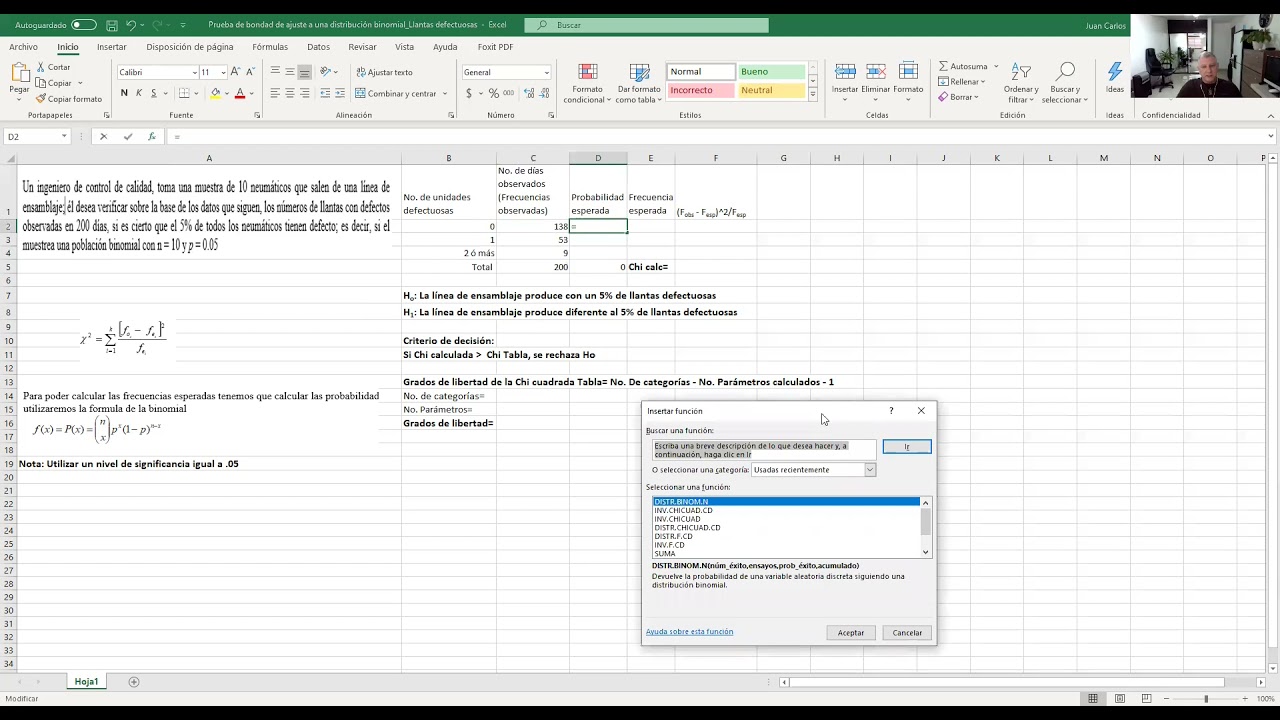This screenshot has width=1280, height=720.
Task: Click Cancelar in Insertar función dialog
Action: pos(907,632)
